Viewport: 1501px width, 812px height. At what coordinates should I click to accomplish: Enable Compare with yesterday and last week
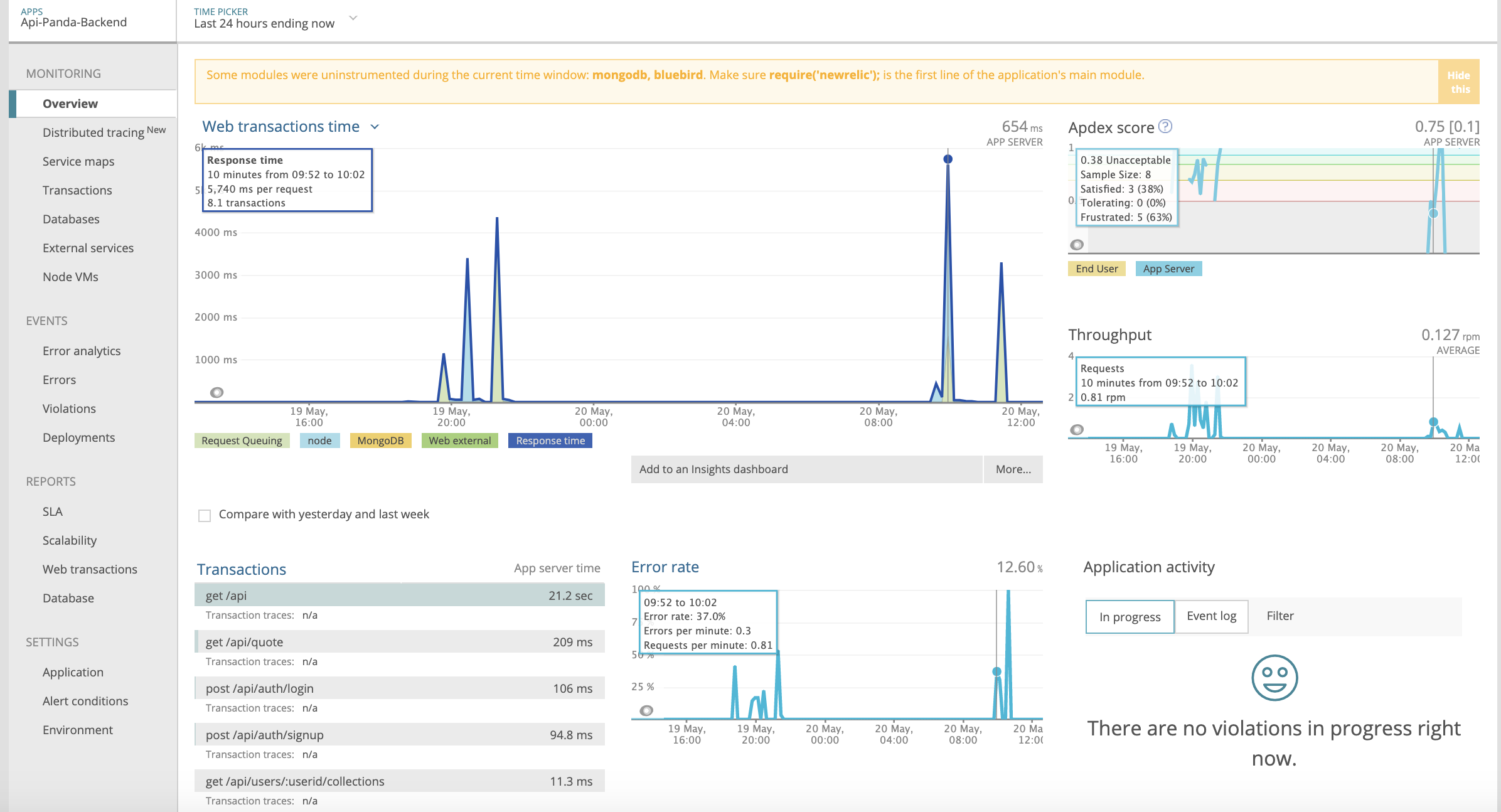point(203,515)
